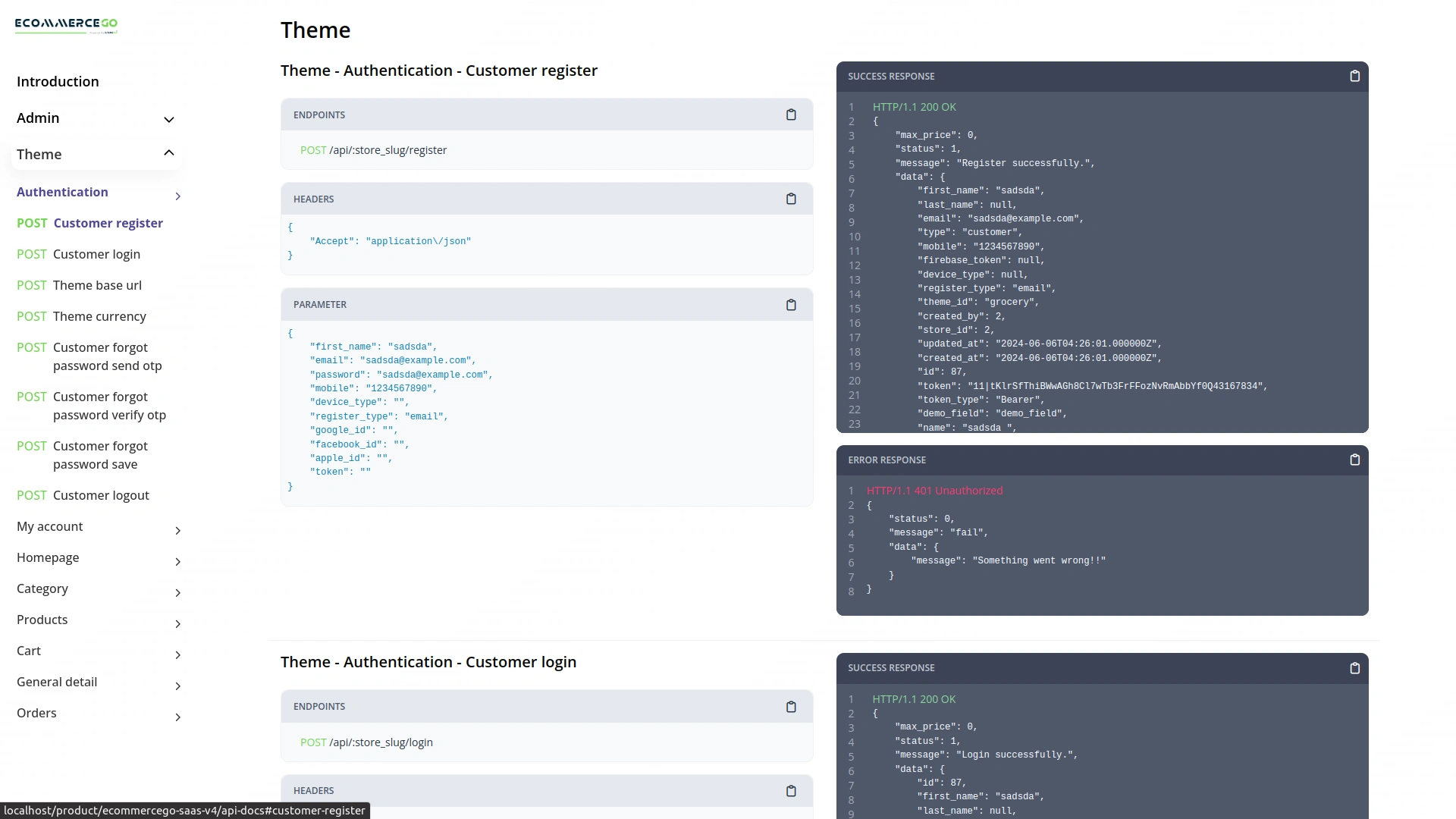This screenshot has width=1456, height=819.
Task: Open Customer logout endpoint link
Action: pos(100,495)
